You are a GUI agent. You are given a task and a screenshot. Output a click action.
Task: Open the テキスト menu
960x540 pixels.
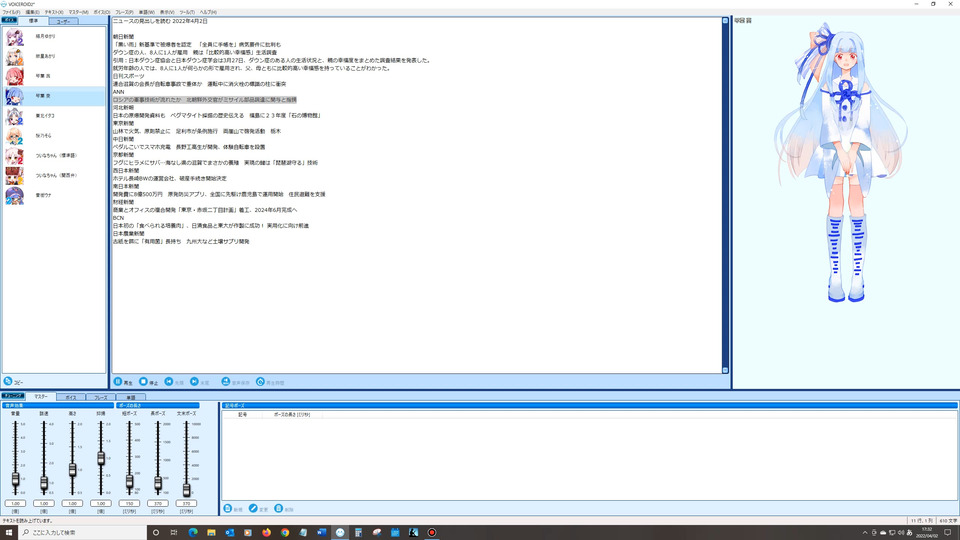pyautogui.click(x=54, y=12)
